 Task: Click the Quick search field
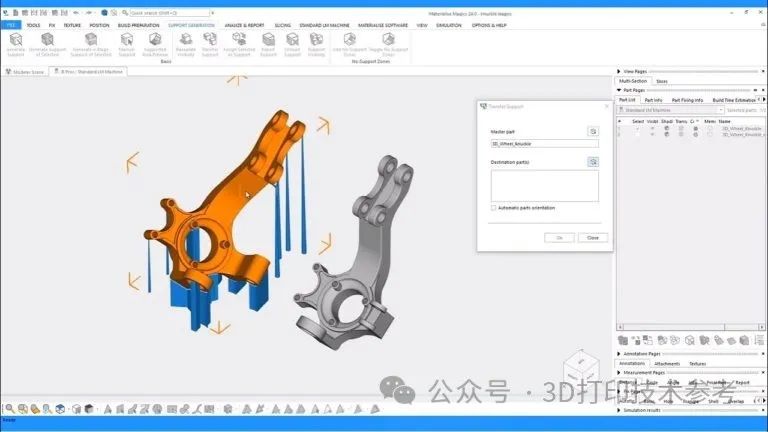point(169,13)
